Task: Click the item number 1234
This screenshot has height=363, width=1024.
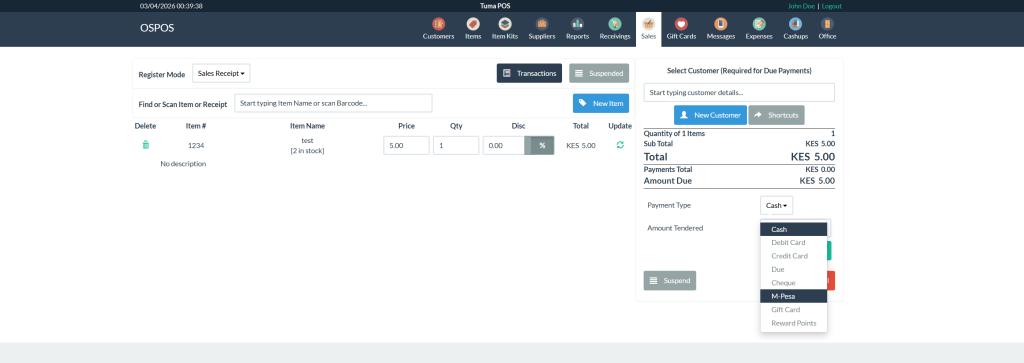Action: 196,146
